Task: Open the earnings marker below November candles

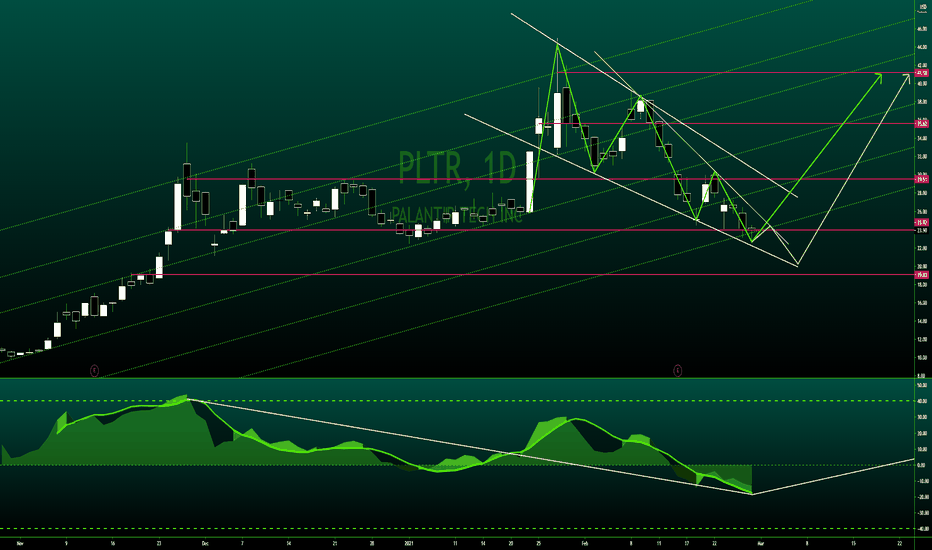Action: (x=95, y=371)
